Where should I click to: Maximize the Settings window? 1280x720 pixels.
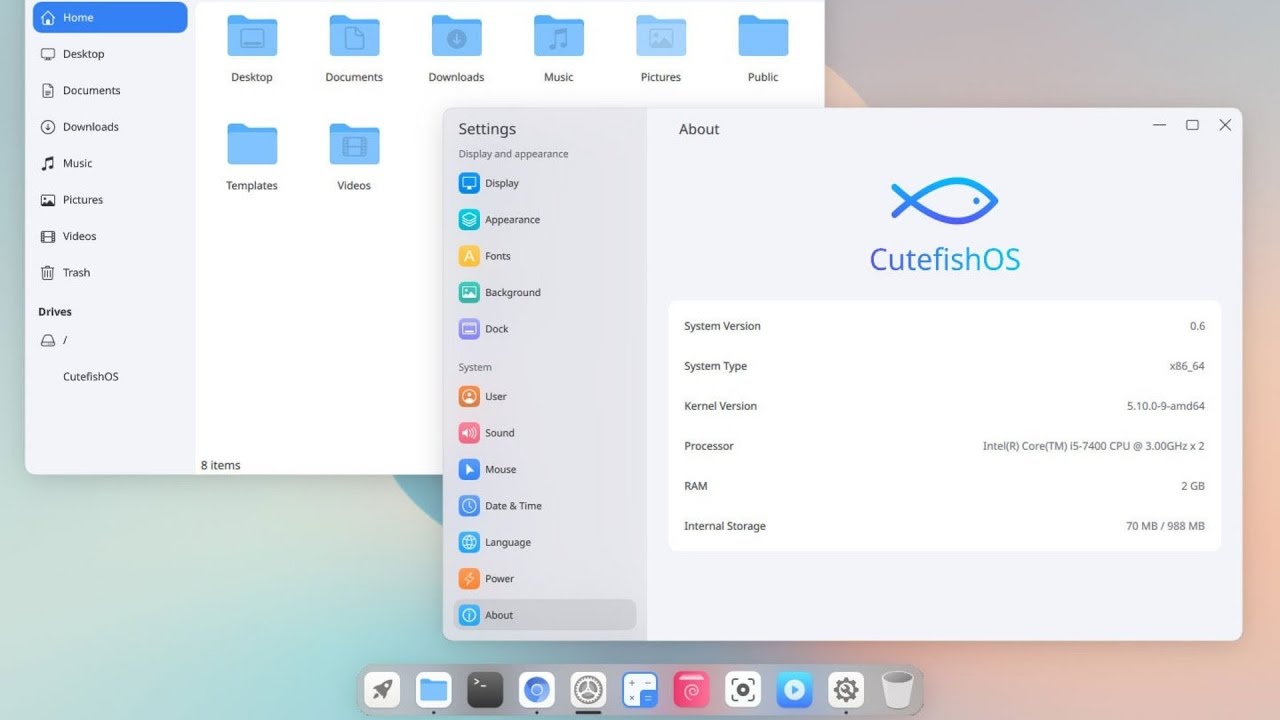1192,125
